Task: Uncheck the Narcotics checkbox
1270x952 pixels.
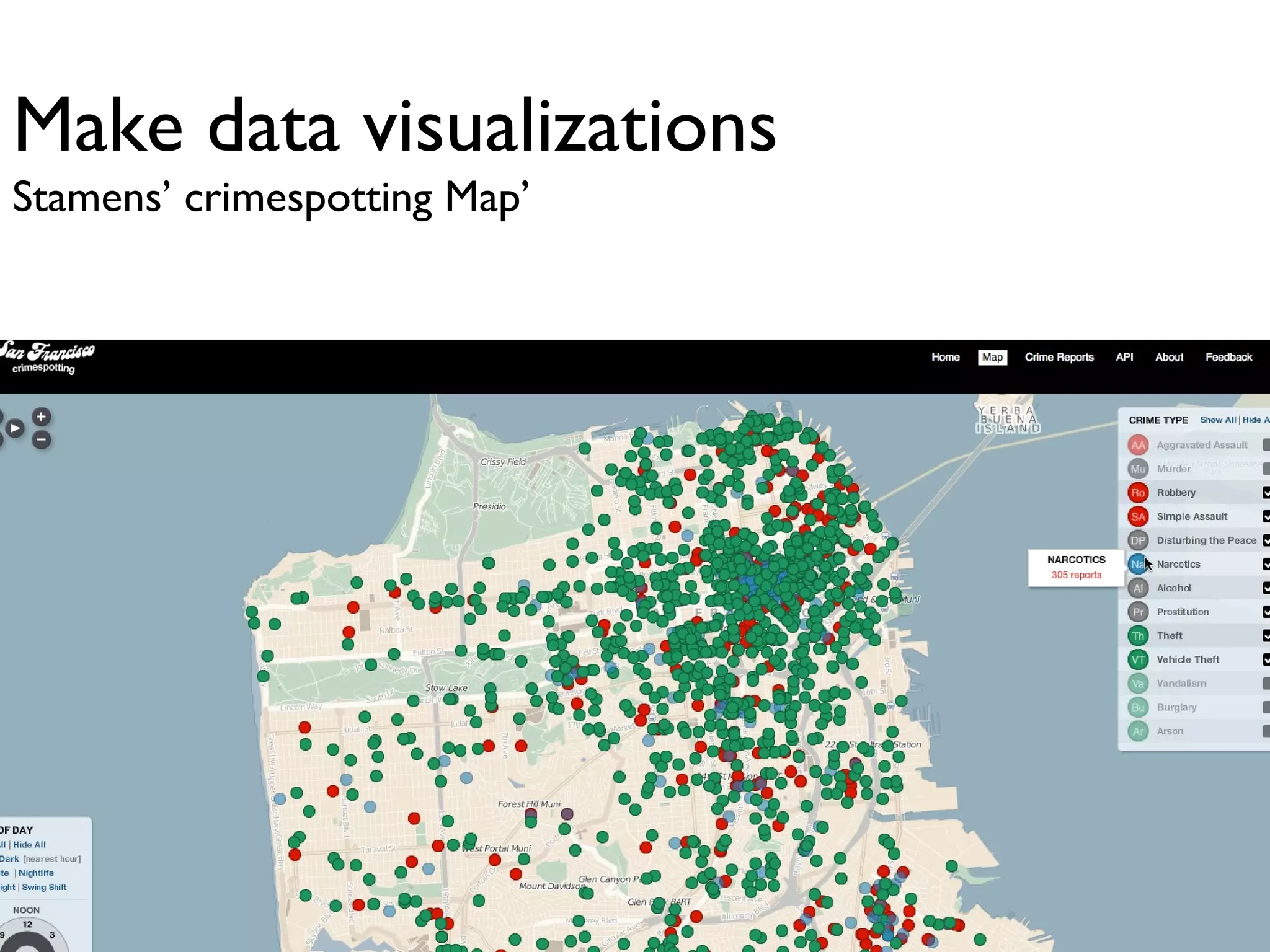Action: [1266, 564]
